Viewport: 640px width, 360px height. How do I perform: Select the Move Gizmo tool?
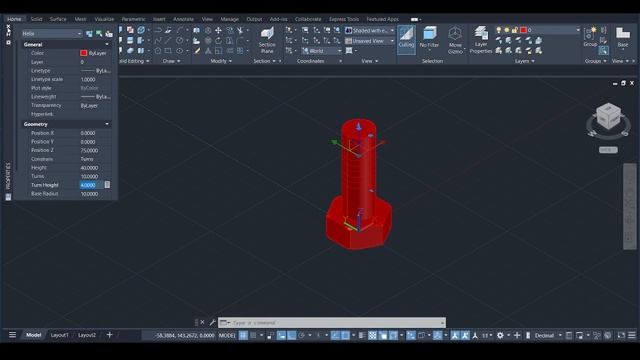pyautogui.click(x=455, y=40)
